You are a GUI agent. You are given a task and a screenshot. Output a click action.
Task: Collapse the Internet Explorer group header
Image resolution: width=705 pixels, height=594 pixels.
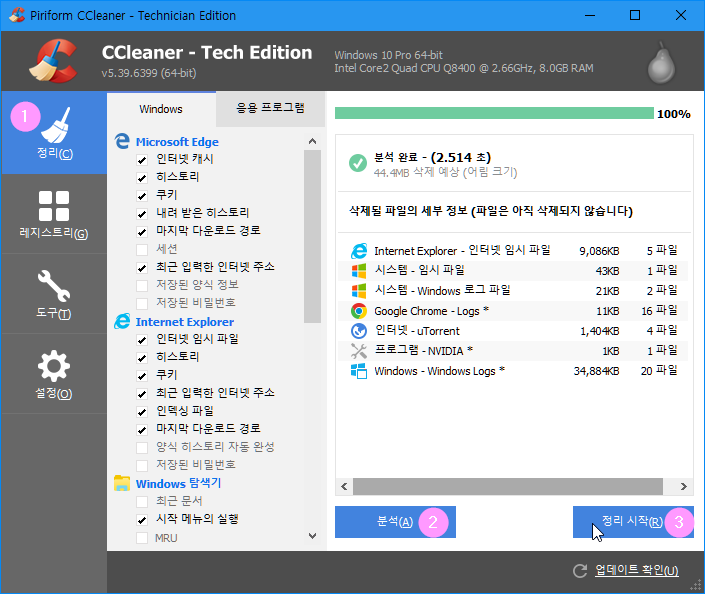(185, 322)
